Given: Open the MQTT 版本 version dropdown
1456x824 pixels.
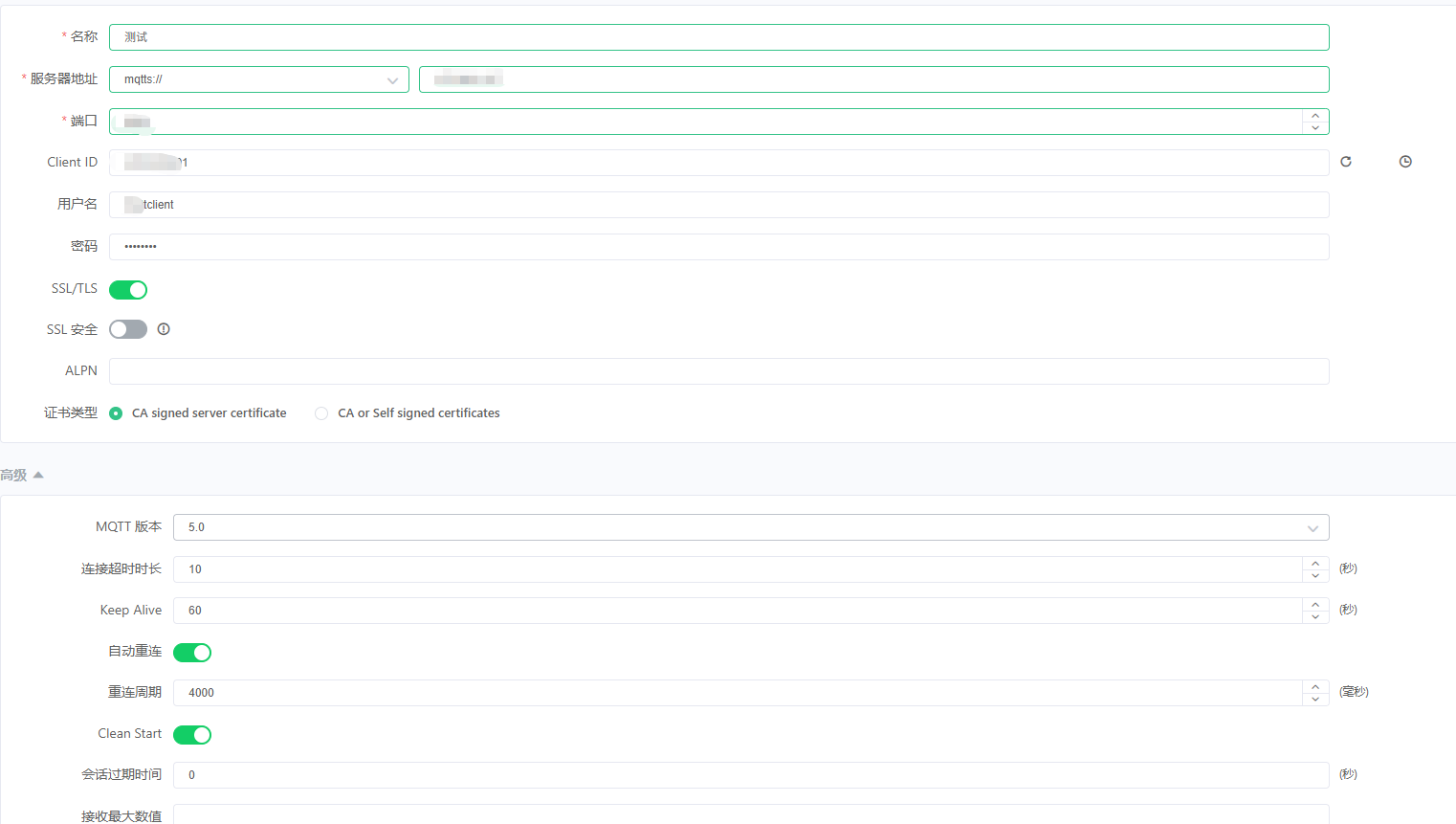Looking at the screenshot, I should pos(750,527).
